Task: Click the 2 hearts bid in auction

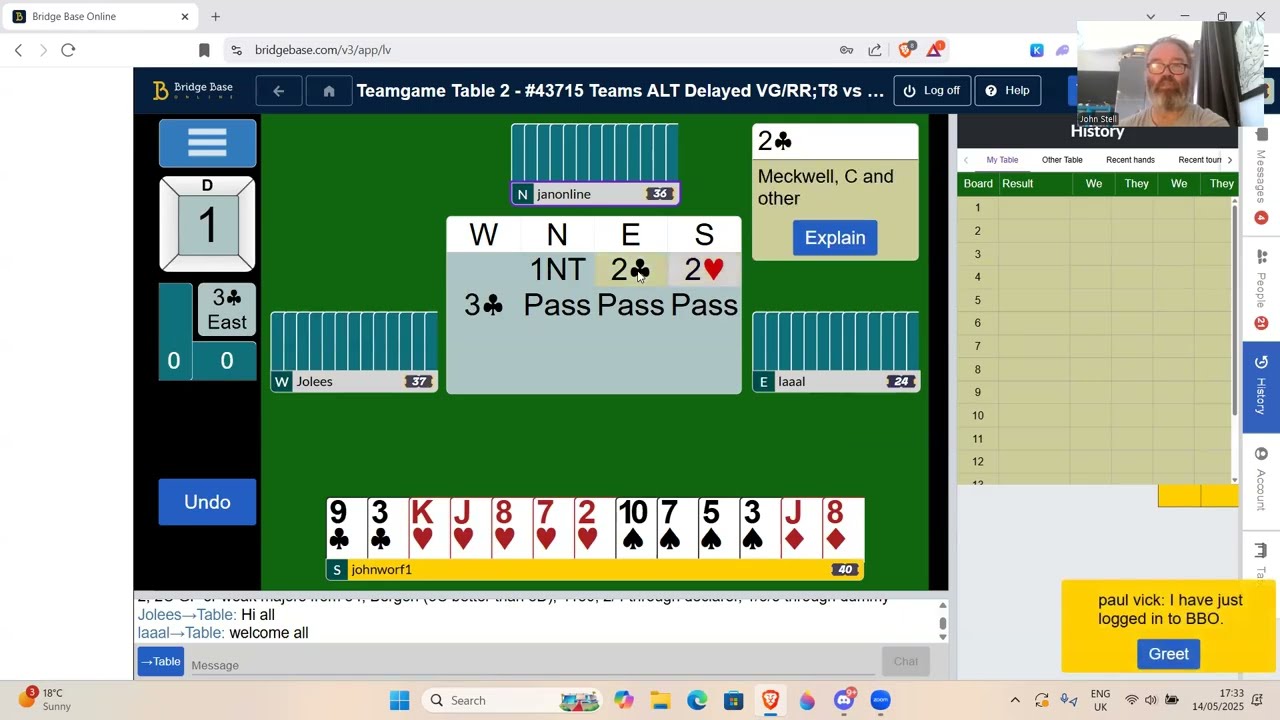Action: (704, 270)
